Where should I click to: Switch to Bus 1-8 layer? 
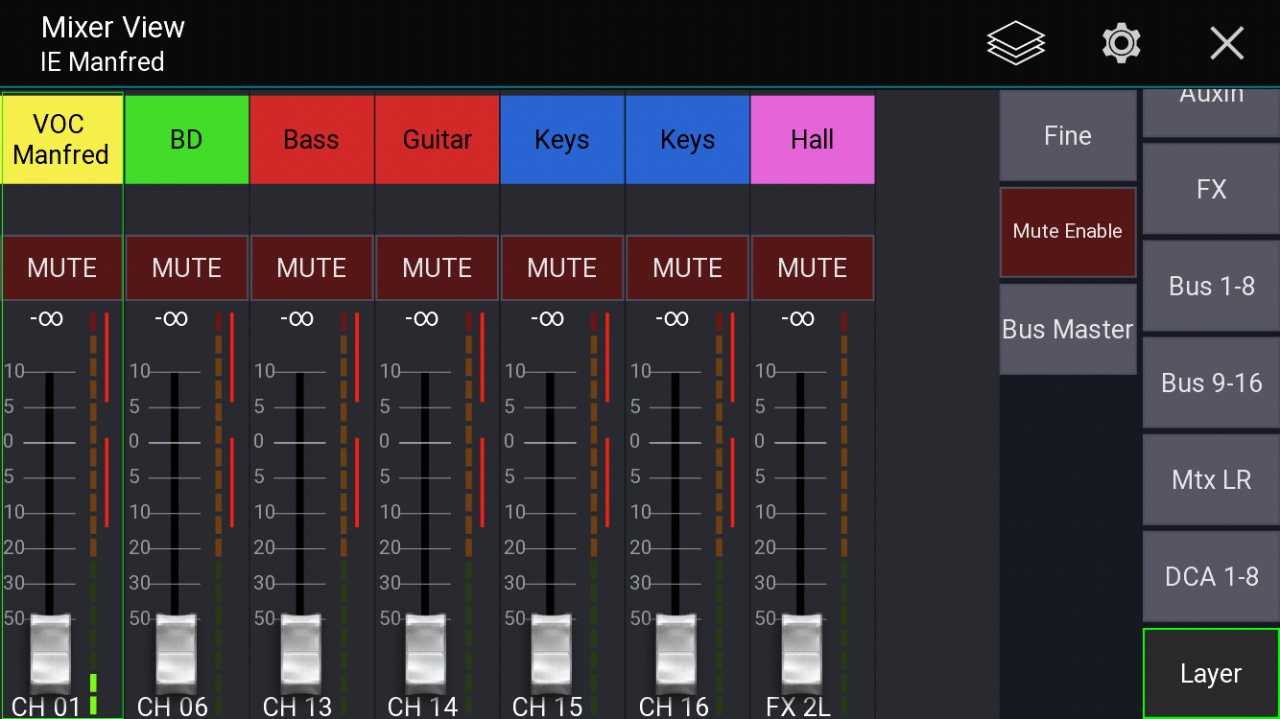point(1211,286)
